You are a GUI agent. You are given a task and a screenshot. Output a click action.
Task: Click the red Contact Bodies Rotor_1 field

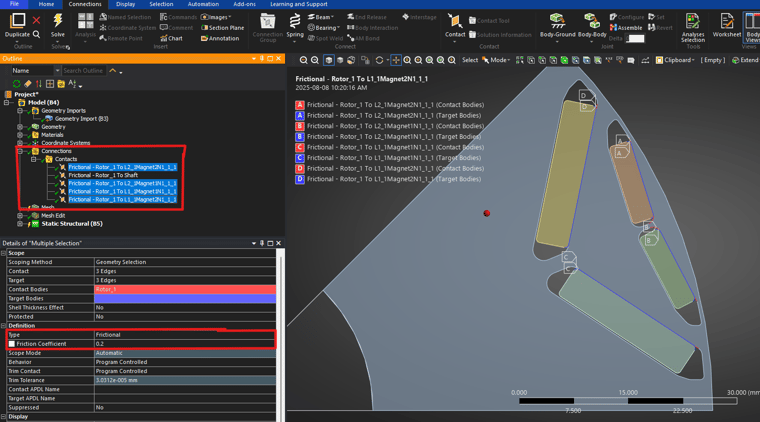click(185, 289)
